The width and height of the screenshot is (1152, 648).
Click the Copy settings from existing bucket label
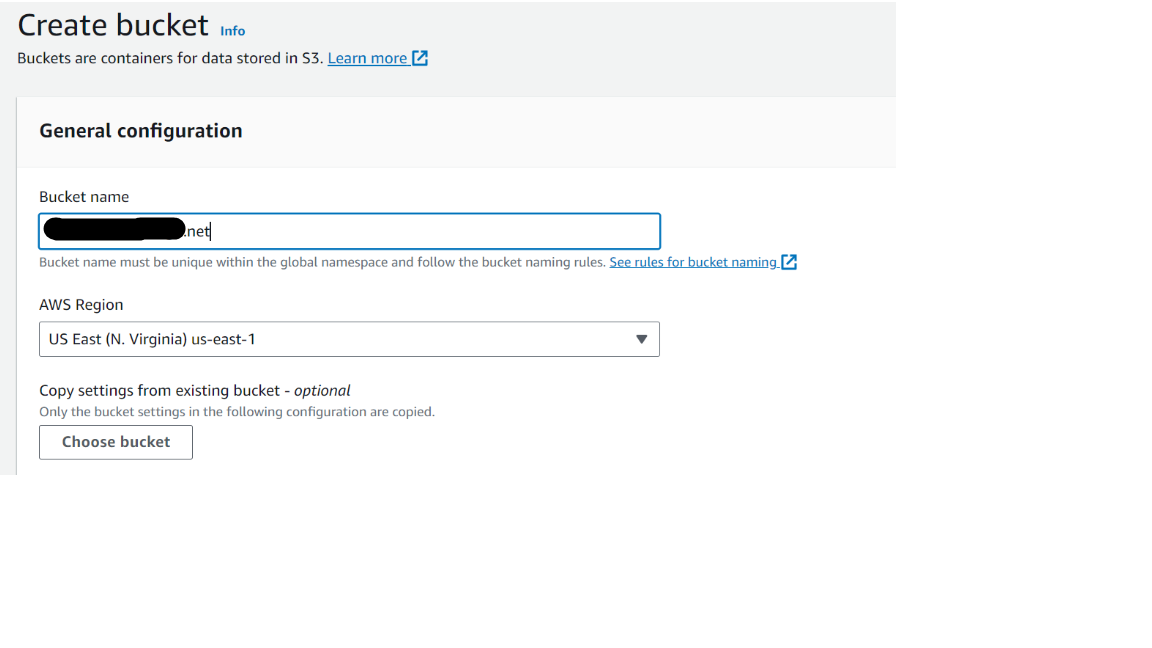(x=194, y=390)
